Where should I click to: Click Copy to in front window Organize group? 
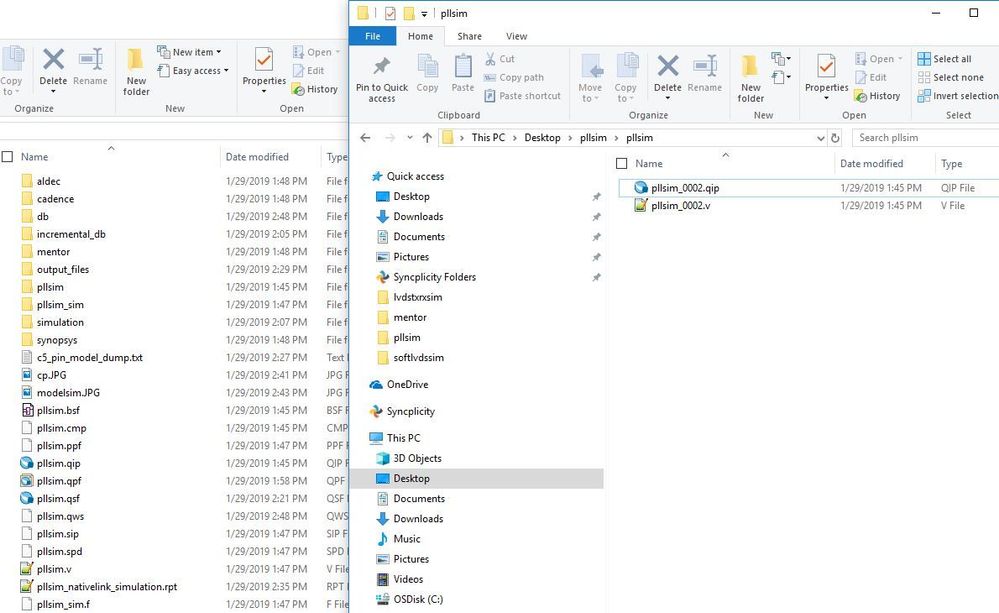(625, 78)
